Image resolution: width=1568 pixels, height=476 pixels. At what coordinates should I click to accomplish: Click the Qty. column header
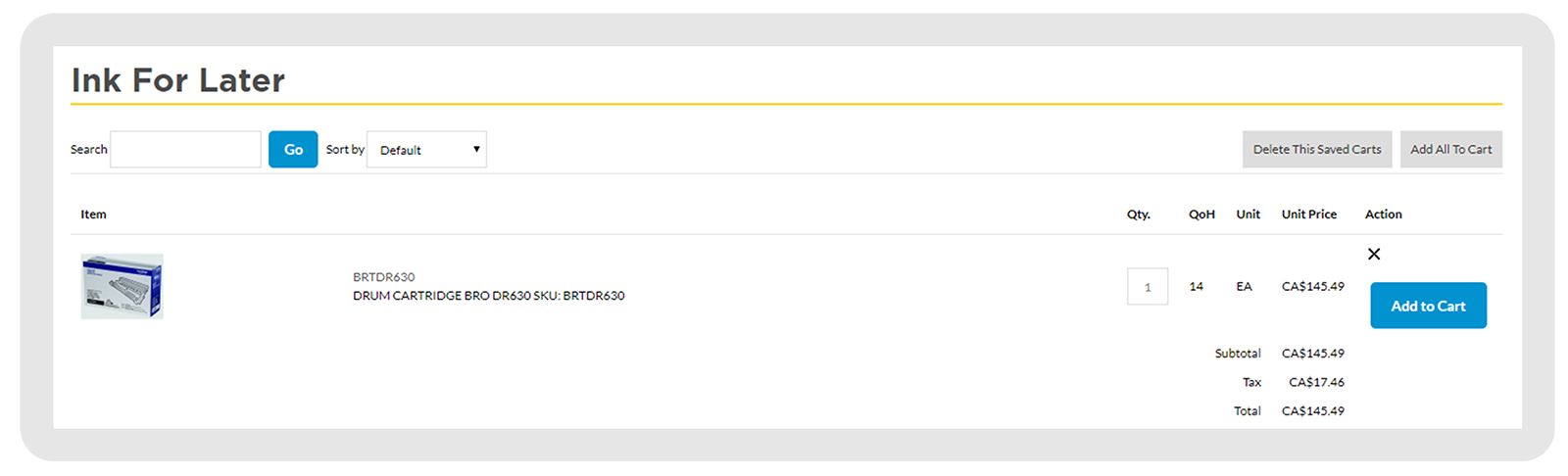pos(1139,214)
